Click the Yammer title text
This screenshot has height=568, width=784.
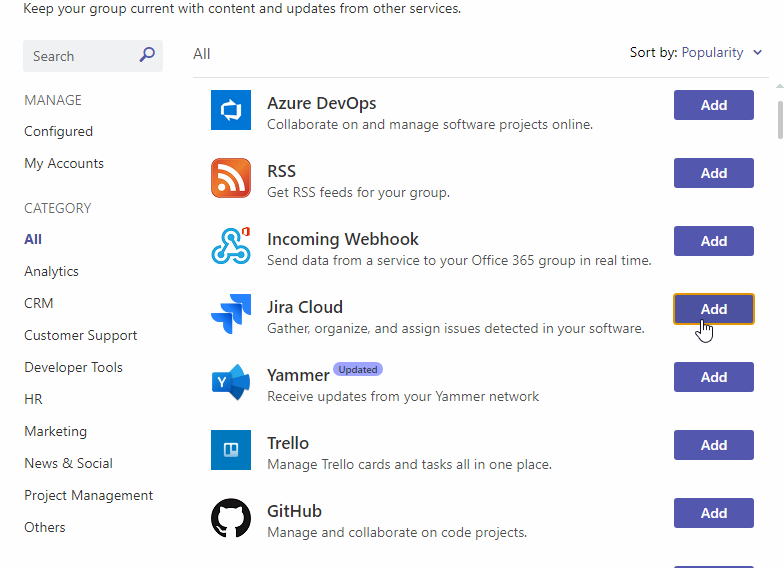pyautogui.click(x=298, y=375)
